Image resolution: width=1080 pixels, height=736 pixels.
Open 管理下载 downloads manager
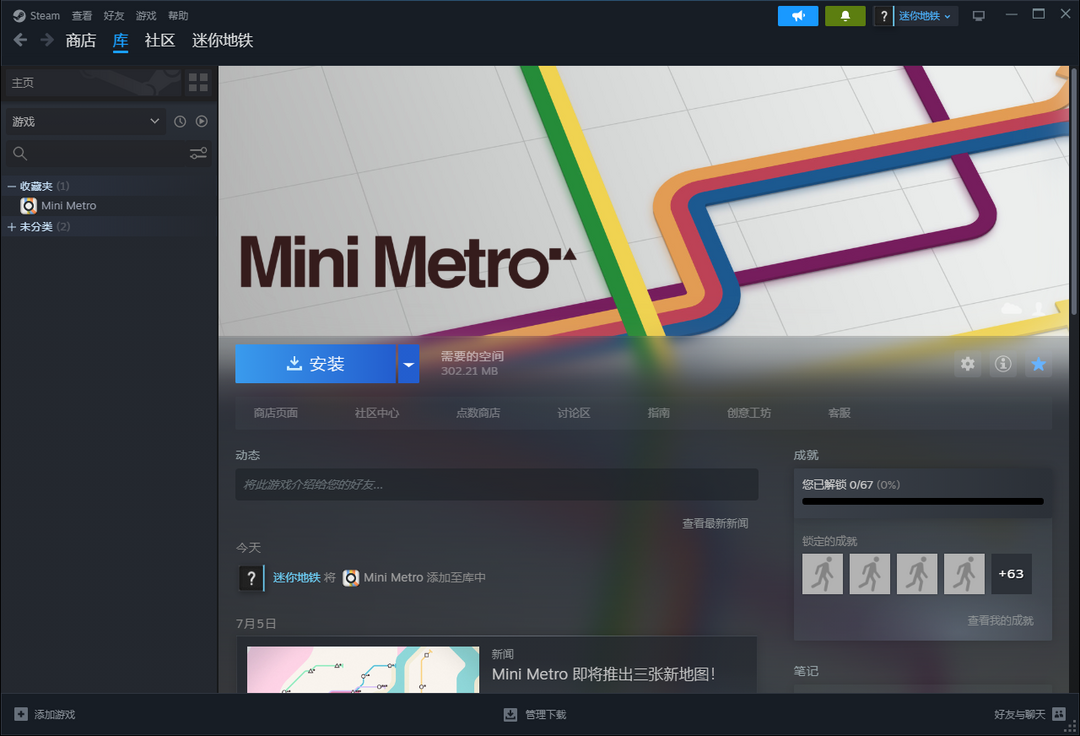coord(535,715)
